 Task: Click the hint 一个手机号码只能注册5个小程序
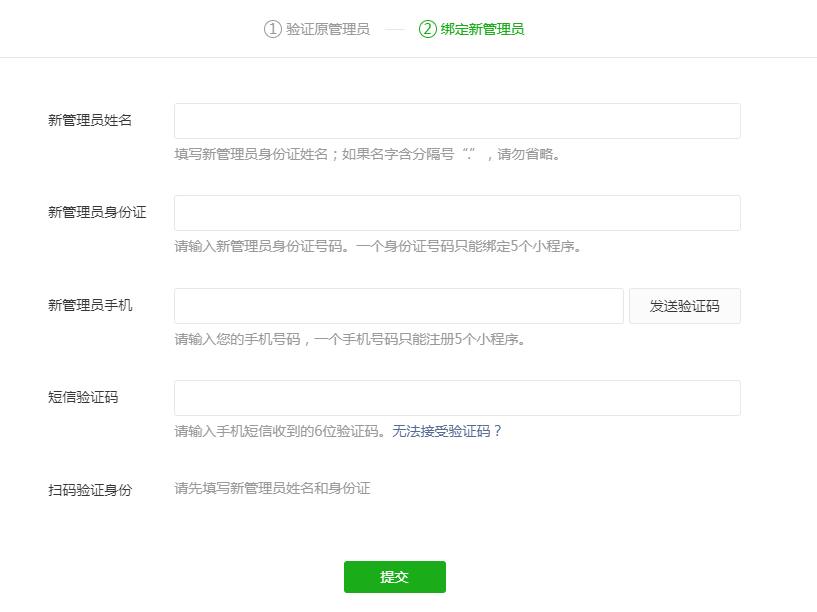pyautogui.click(x=416, y=340)
